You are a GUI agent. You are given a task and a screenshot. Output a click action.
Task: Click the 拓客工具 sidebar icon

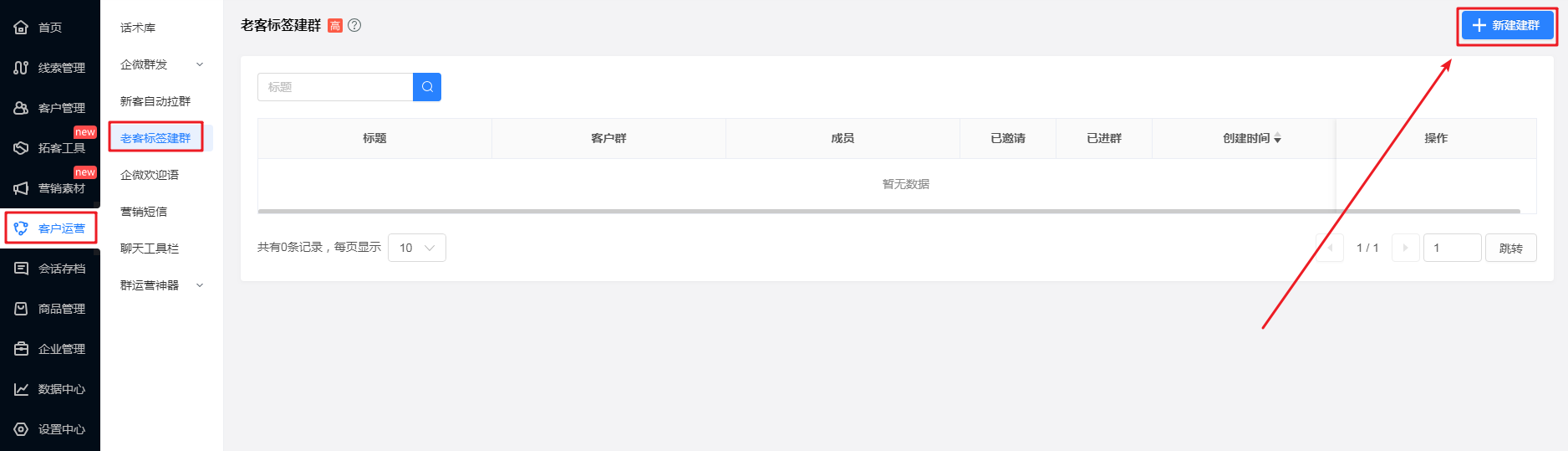click(21, 148)
